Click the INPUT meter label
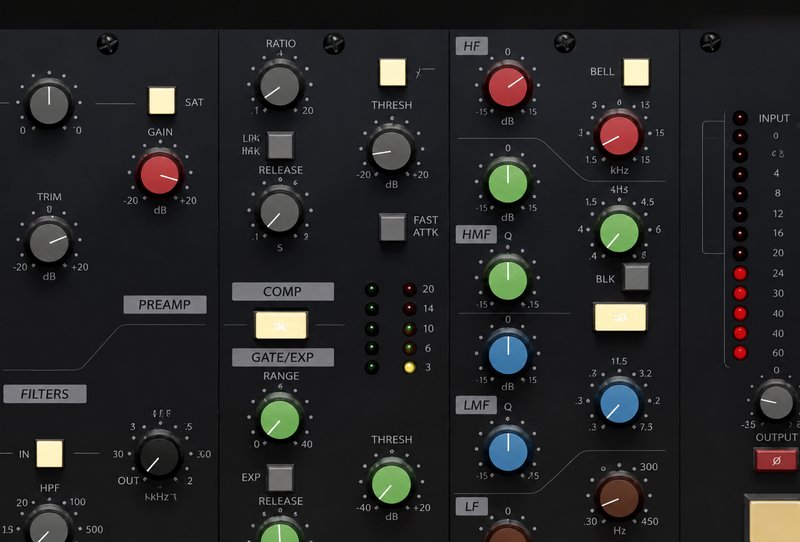The height and width of the screenshot is (542, 800). coord(774,118)
